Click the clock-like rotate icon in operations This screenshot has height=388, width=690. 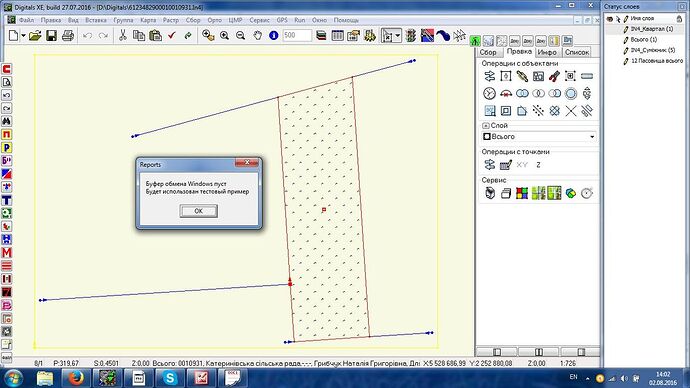[489, 94]
